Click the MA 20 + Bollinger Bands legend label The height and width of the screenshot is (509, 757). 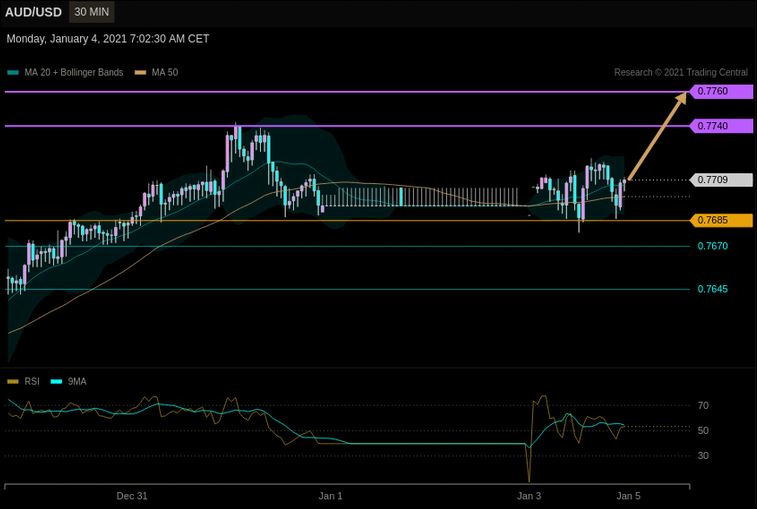[74, 72]
